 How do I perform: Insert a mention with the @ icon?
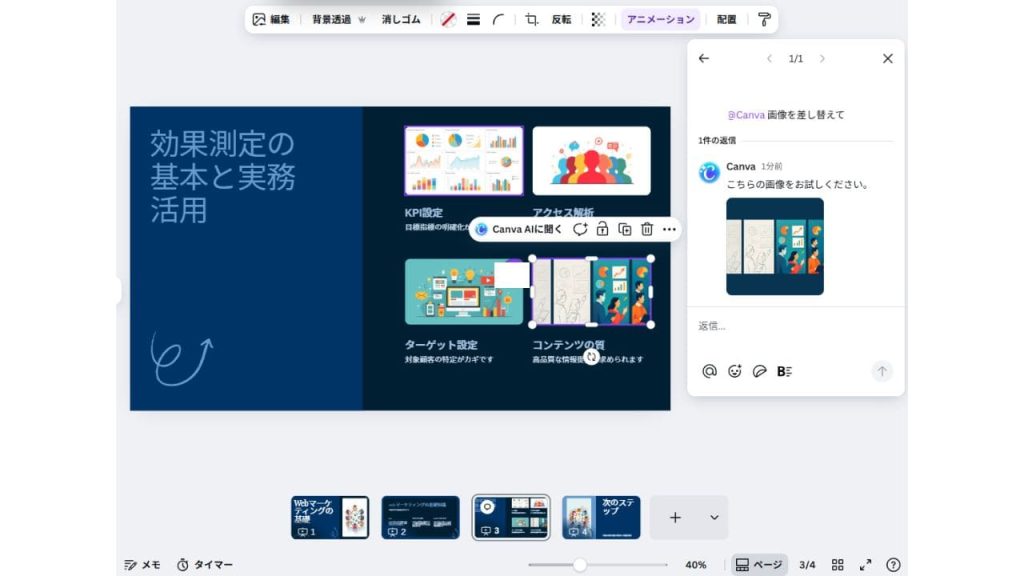point(709,371)
